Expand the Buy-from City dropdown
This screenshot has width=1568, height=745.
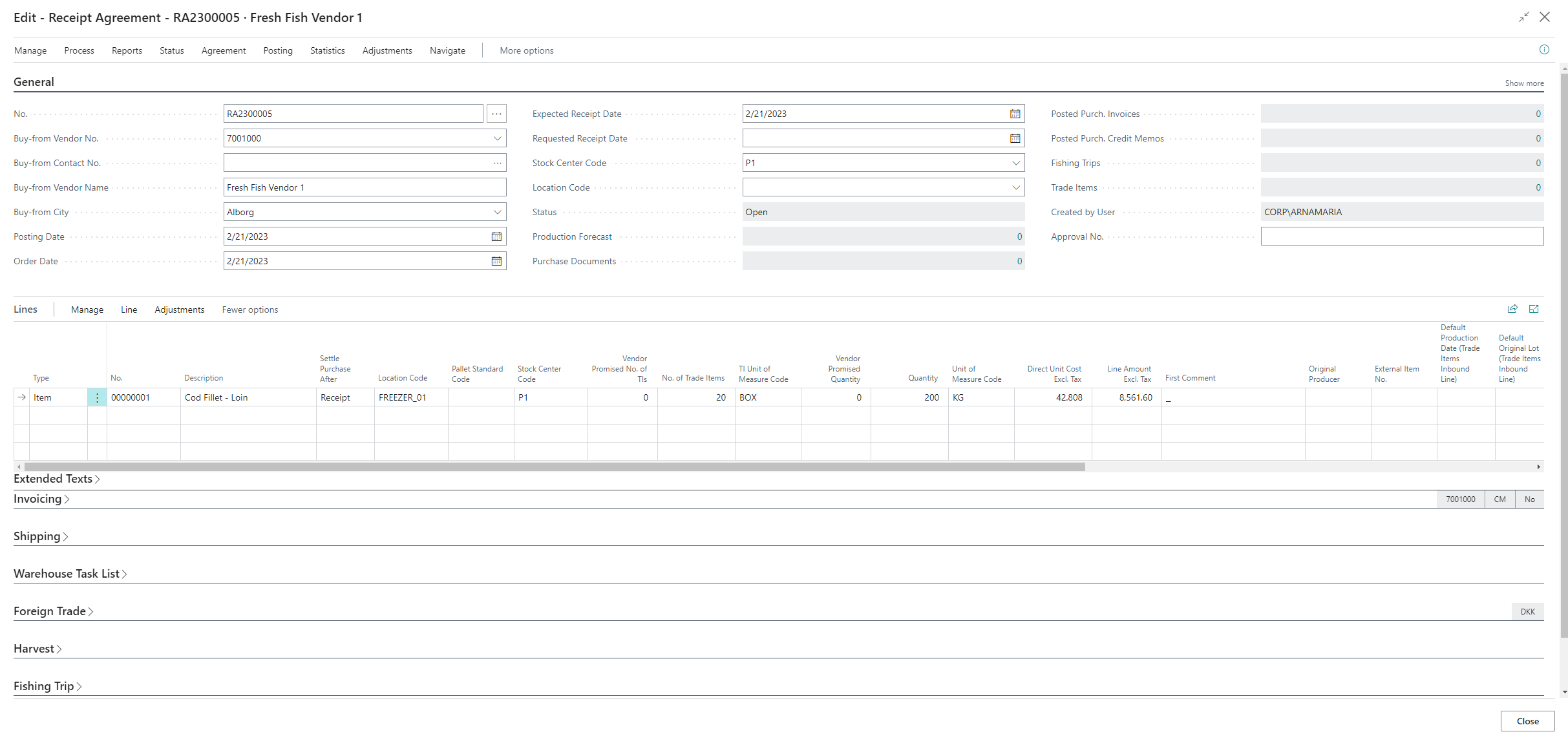[x=497, y=212]
